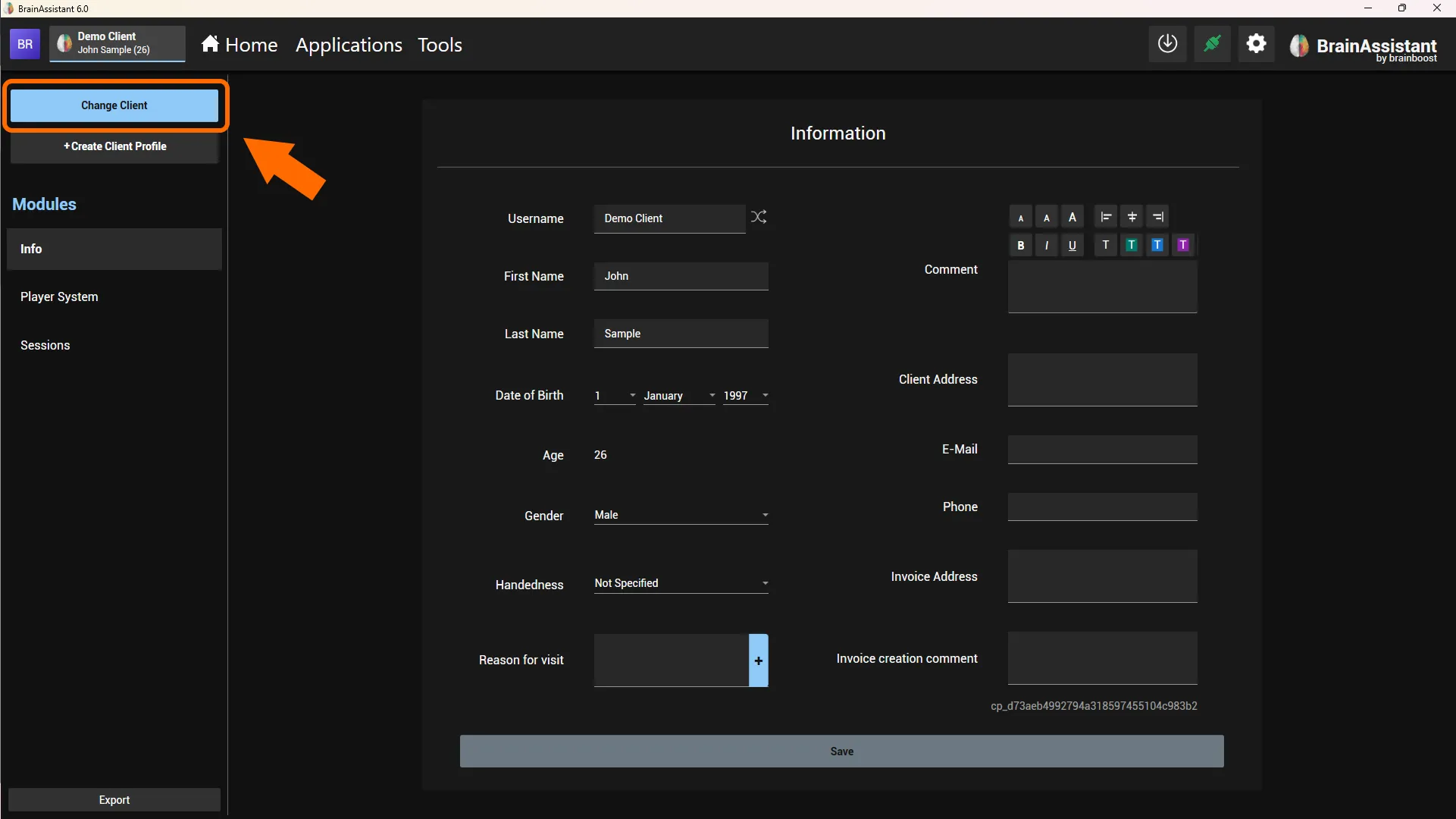Focus the First Name field

681,276
